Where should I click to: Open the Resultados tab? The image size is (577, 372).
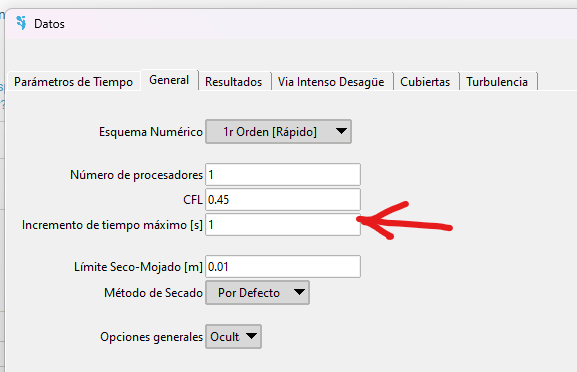[x=234, y=81]
